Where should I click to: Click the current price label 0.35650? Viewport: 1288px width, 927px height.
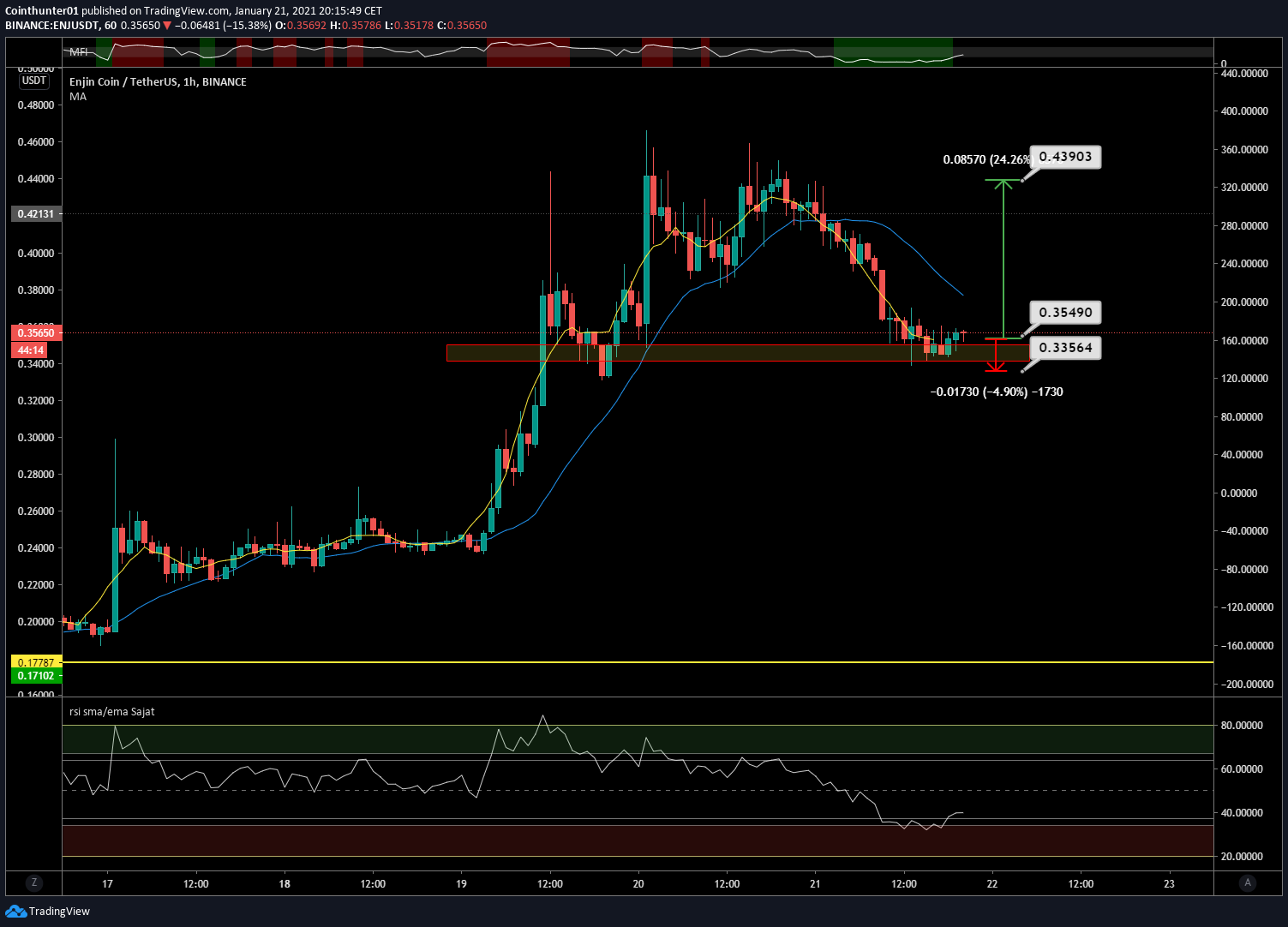[x=36, y=332]
